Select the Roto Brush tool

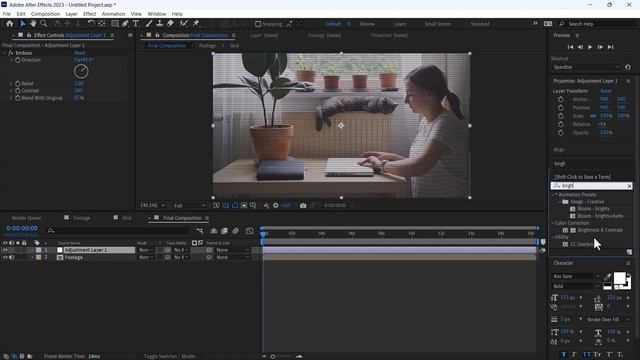(184, 24)
